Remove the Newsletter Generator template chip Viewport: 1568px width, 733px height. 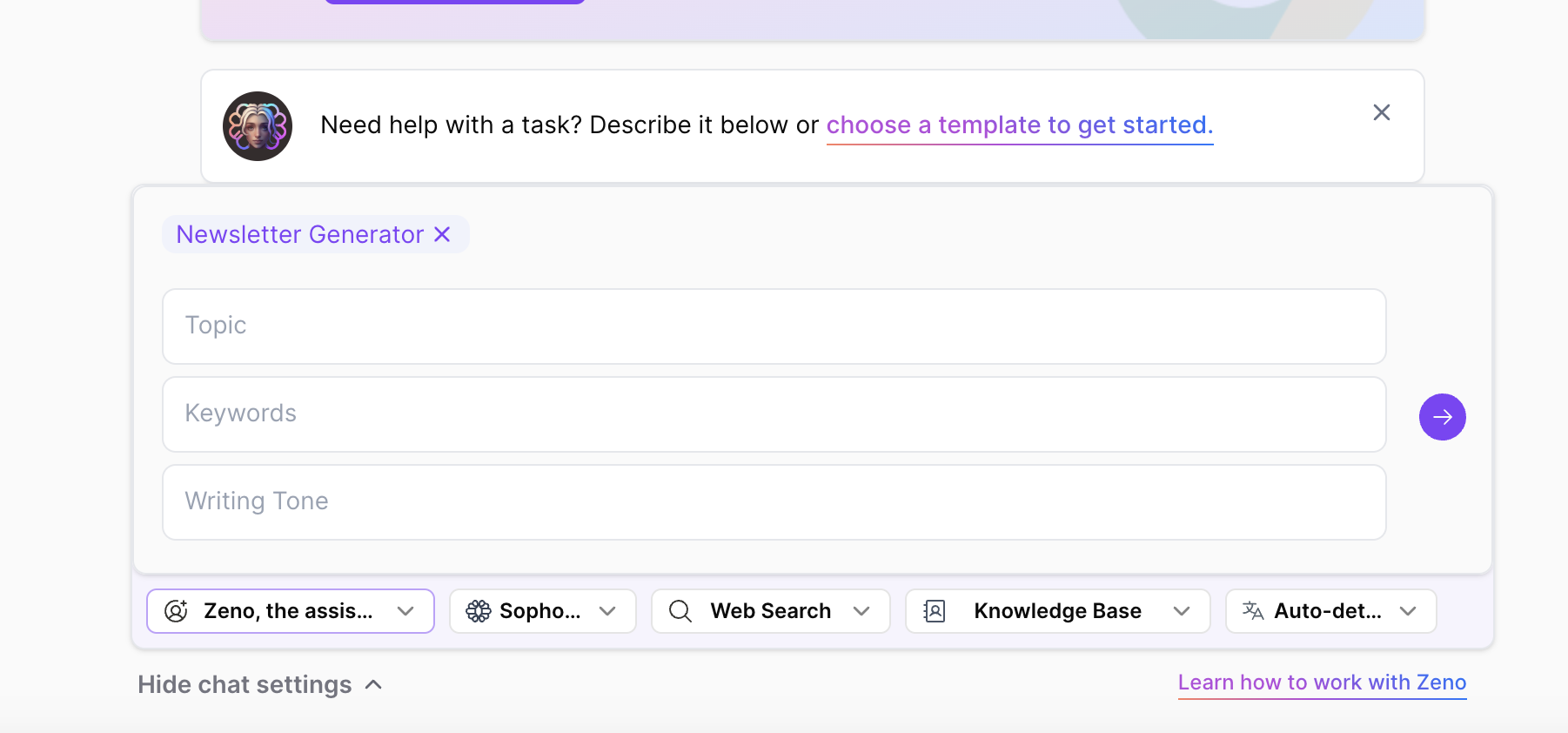442,234
